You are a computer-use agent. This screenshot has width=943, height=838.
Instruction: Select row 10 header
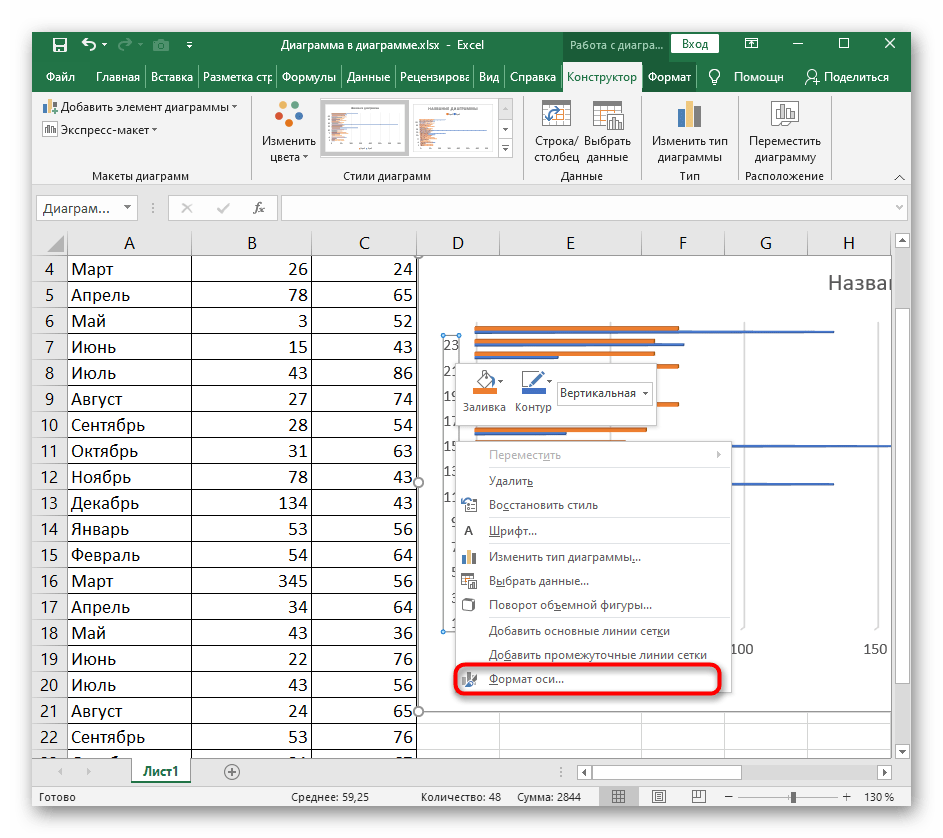[x=49, y=425]
